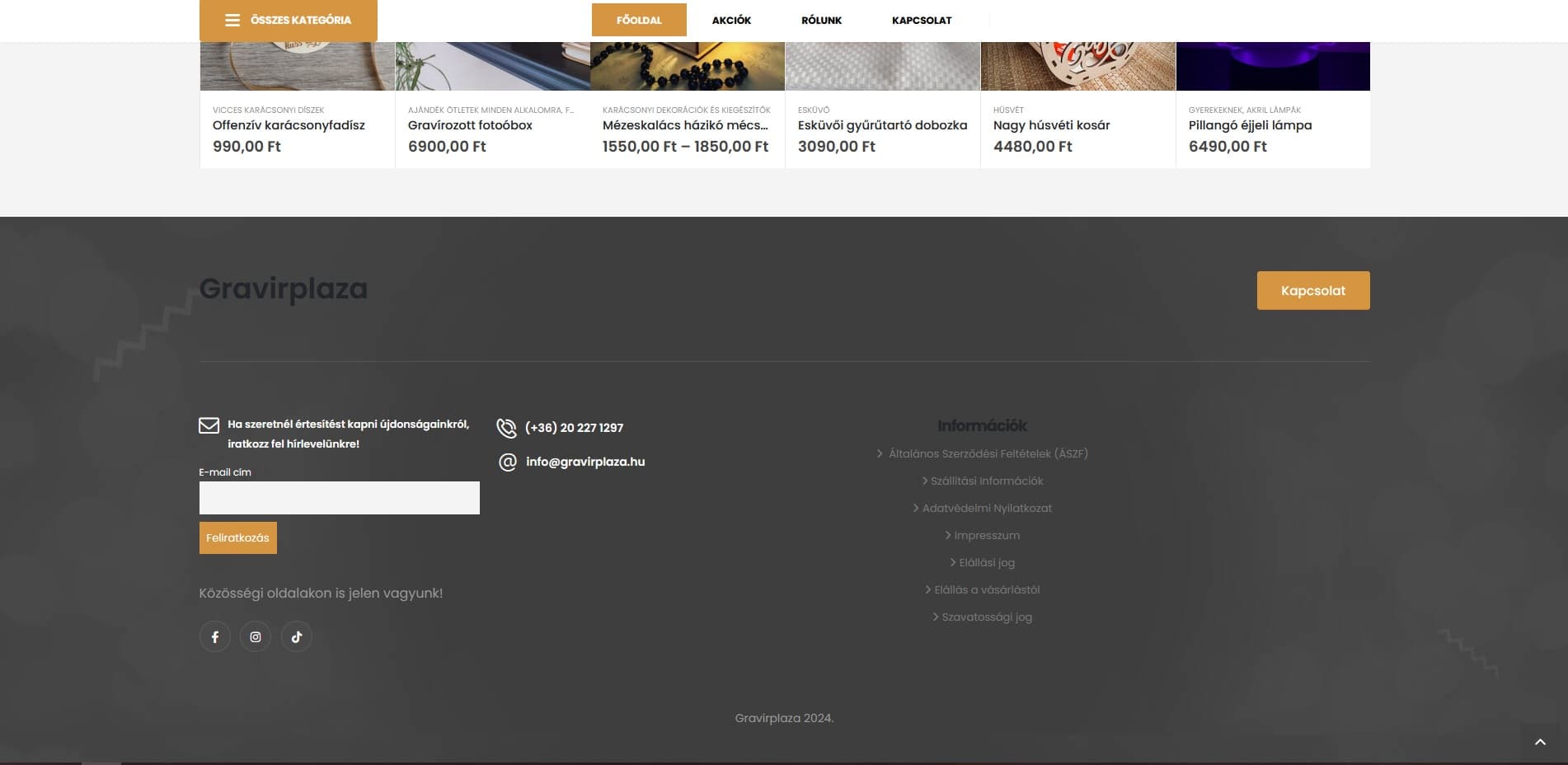Open the Pillangó éjjeli lámpa product

click(x=1250, y=125)
